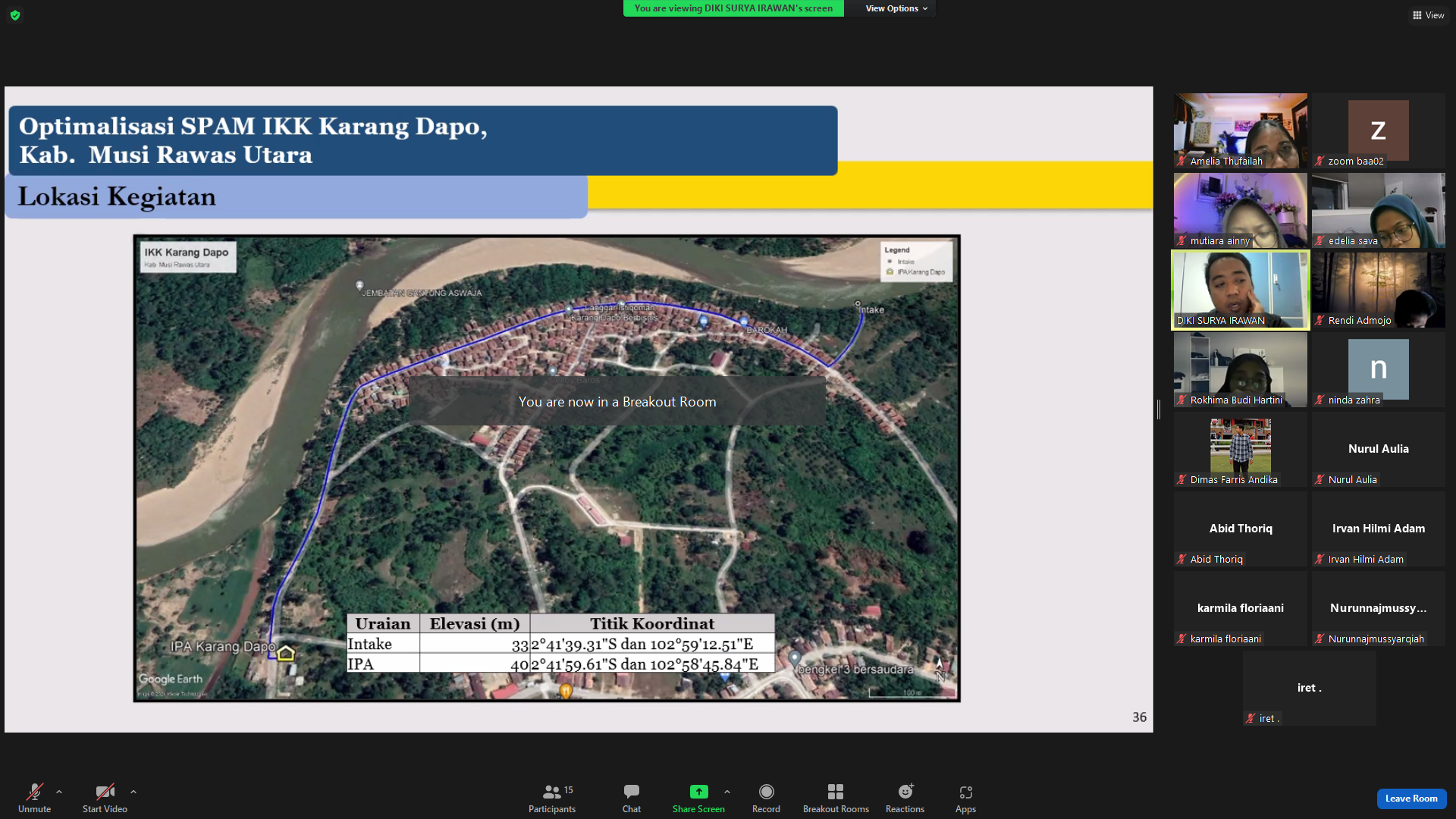Click the muted mic icon on Dimas Farris Andika
The height and width of the screenshot is (819, 1456).
coord(1181,479)
